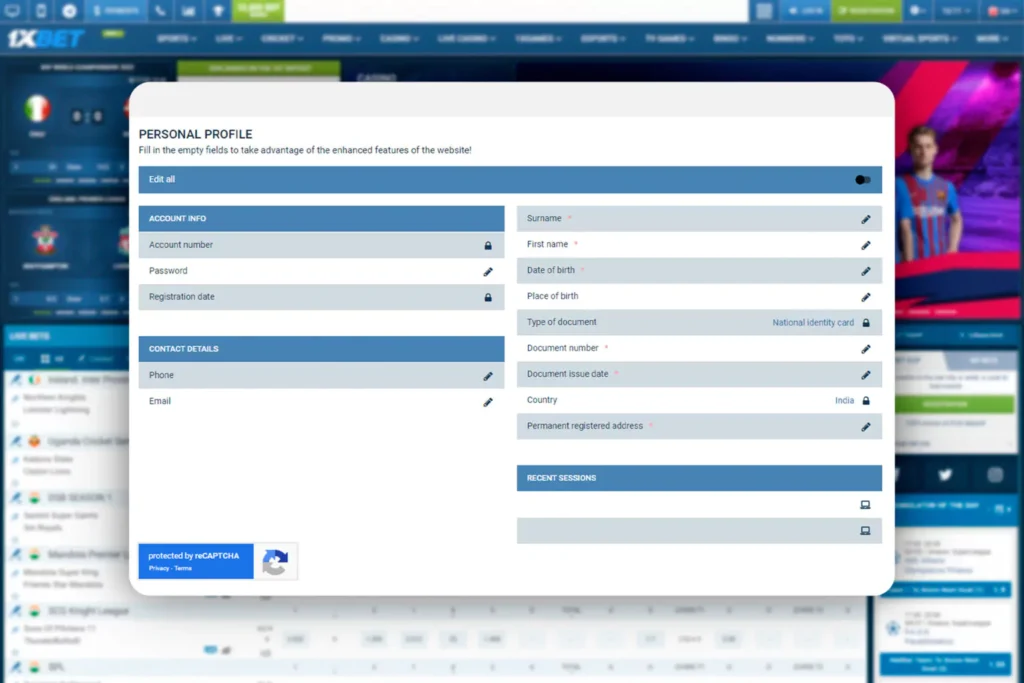Screen dimensions: 1024x683
Task: Click the Recent Sessions header
Action: [x=699, y=478]
